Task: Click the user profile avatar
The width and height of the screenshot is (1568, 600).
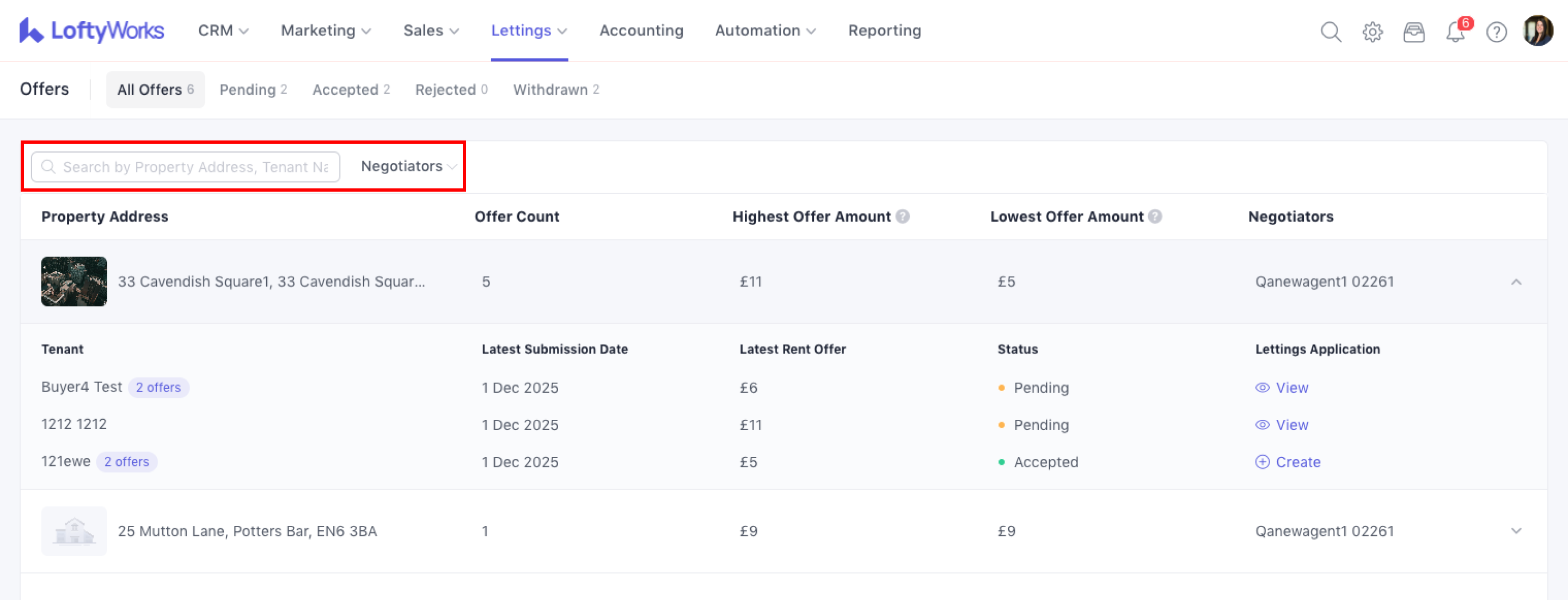Action: pyautogui.click(x=1538, y=30)
